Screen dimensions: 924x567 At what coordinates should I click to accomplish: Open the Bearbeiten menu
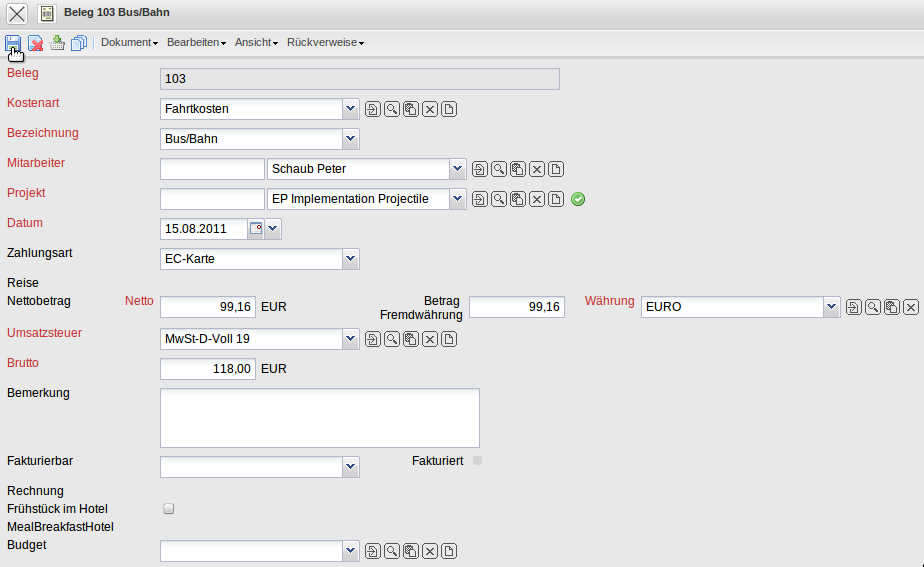pos(196,43)
